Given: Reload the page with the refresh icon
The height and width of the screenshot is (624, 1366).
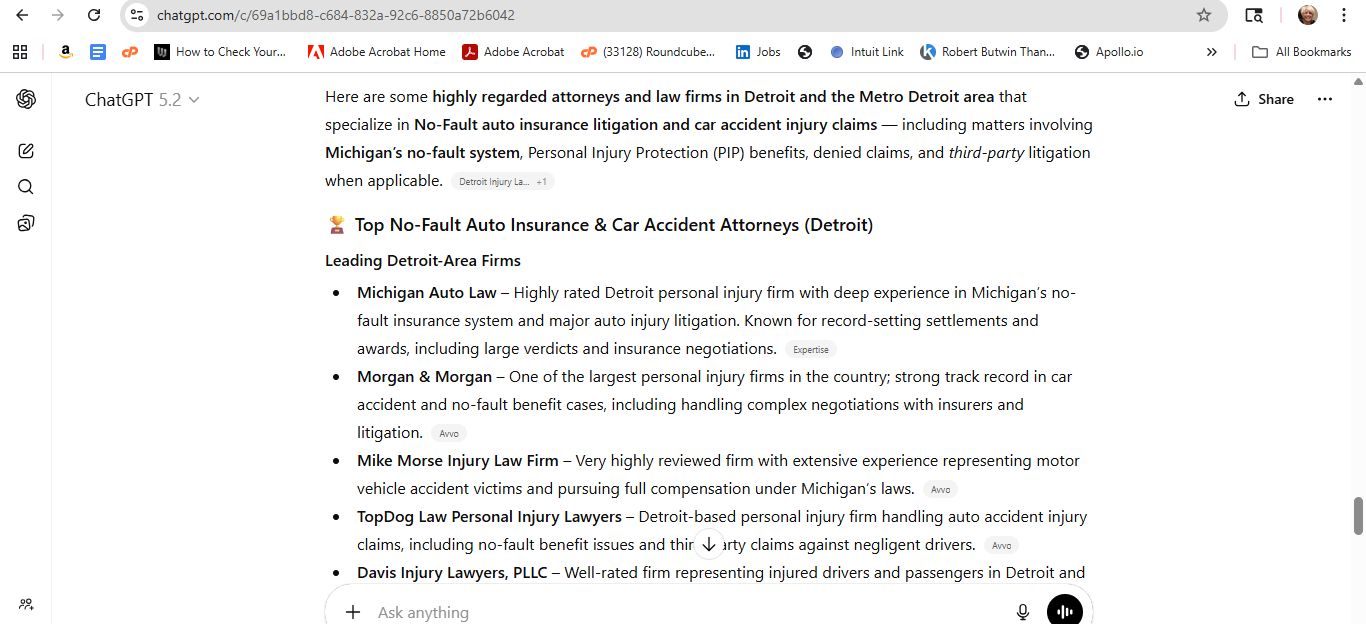Looking at the screenshot, I should coord(94,15).
